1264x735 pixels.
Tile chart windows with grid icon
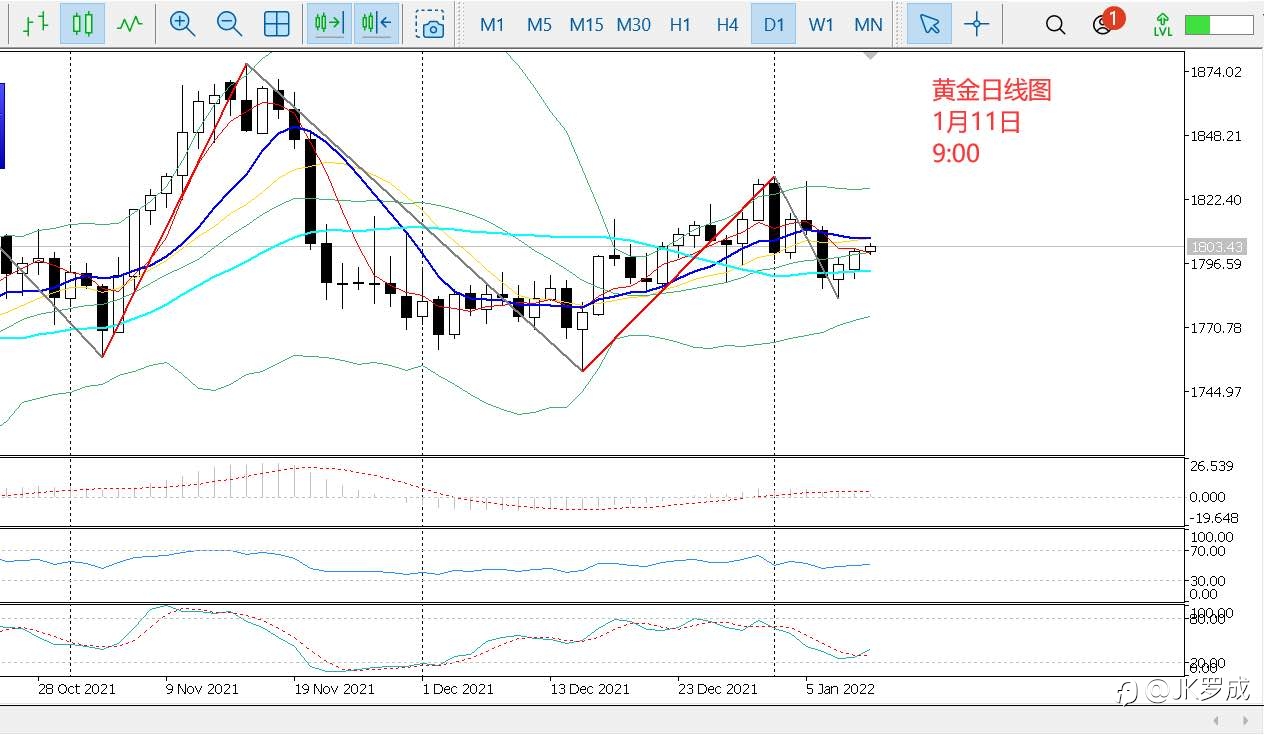(277, 24)
